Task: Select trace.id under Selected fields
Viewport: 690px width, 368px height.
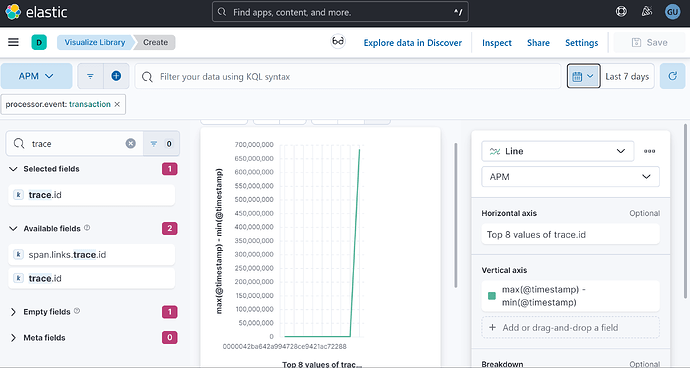Action: point(92,195)
